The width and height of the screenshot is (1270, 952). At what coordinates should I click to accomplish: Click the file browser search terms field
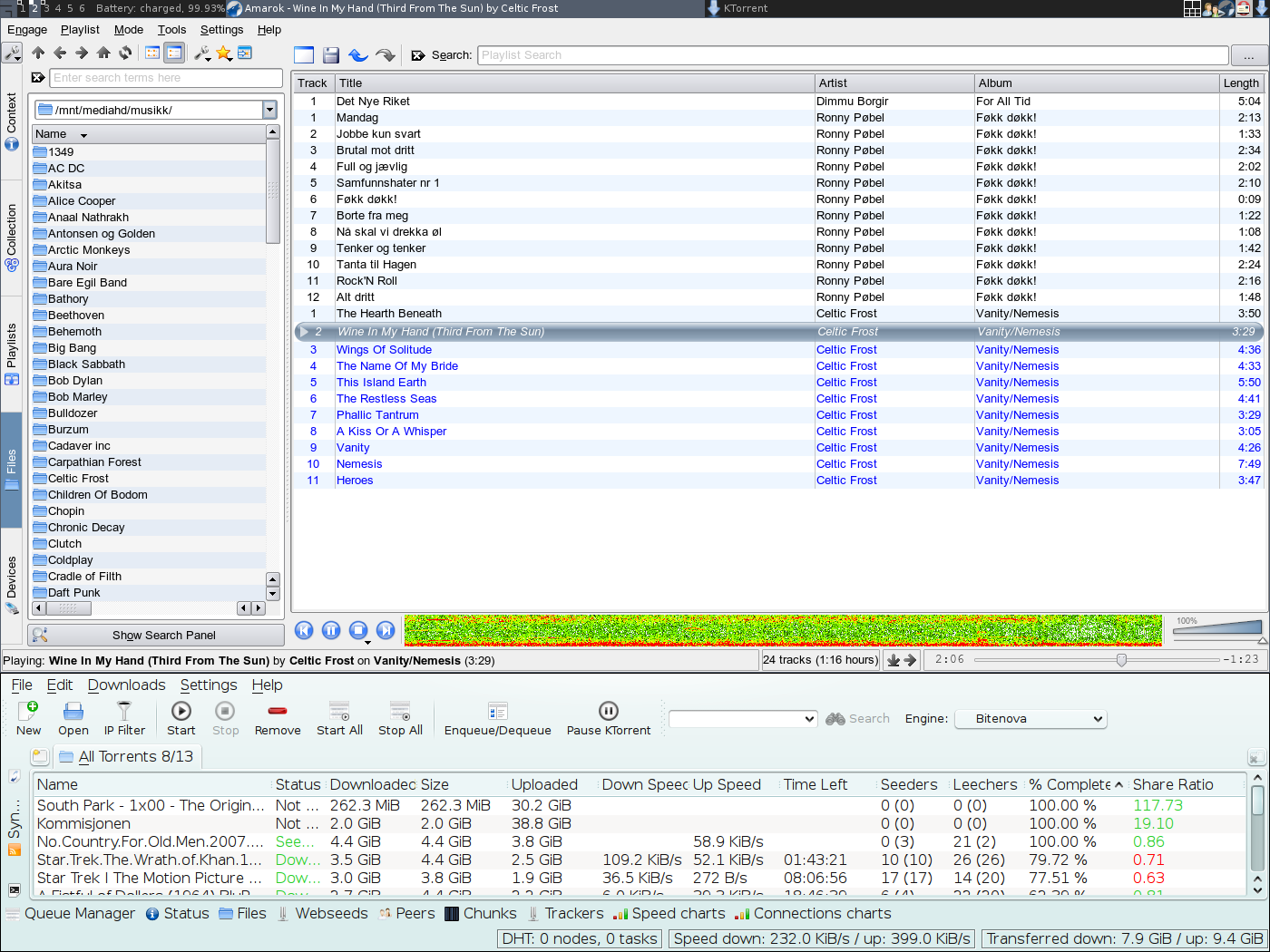pos(166,78)
